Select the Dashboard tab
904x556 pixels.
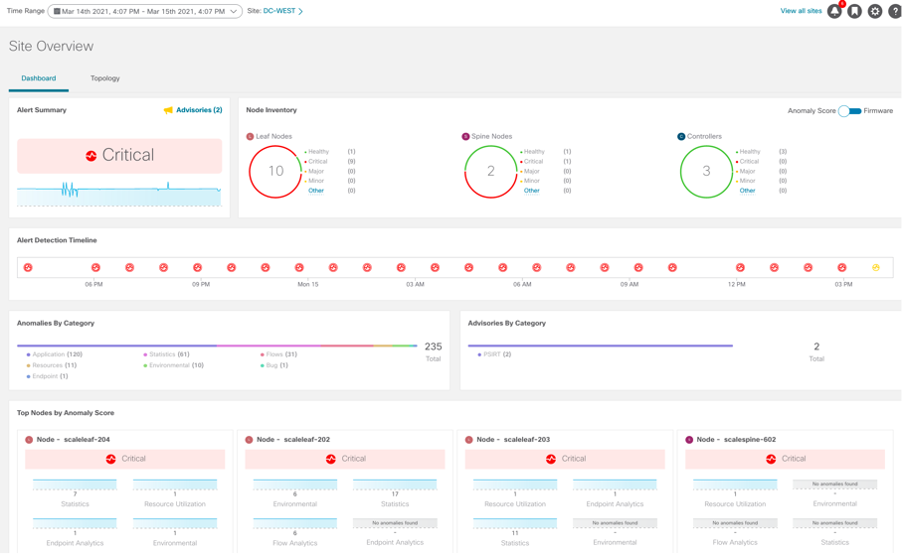click(39, 78)
